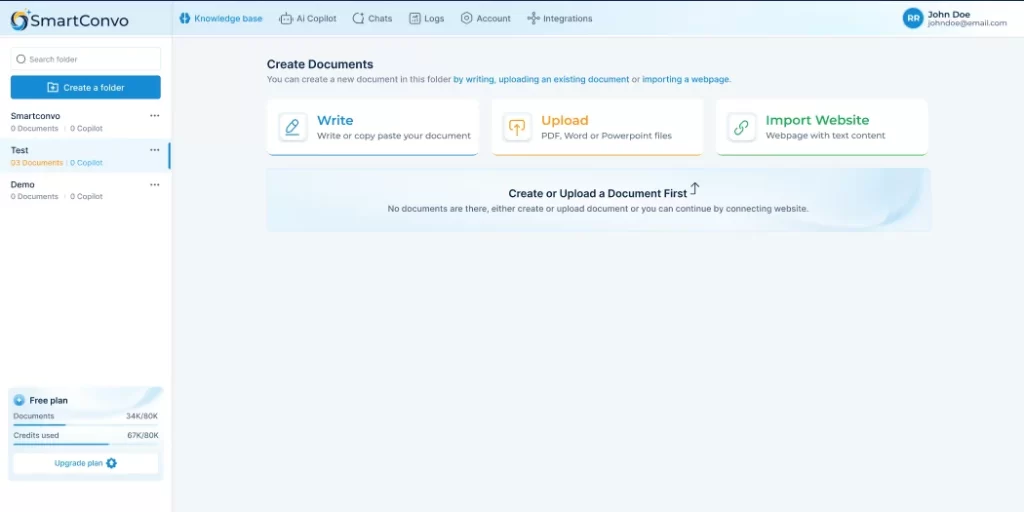Select the Smartconvo folder

click(x=86, y=121)
